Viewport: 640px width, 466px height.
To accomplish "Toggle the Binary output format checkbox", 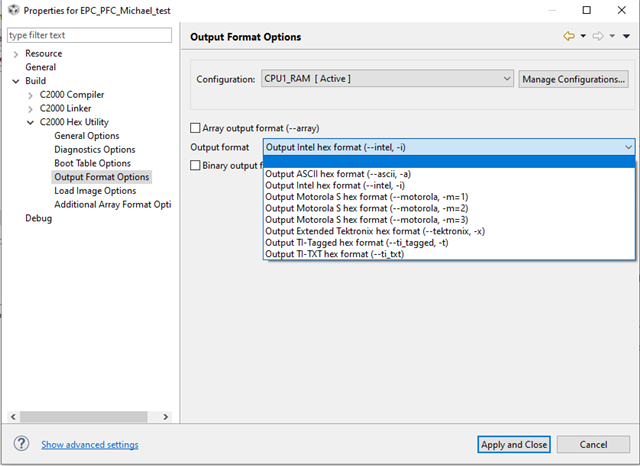I will click(196, 166).
